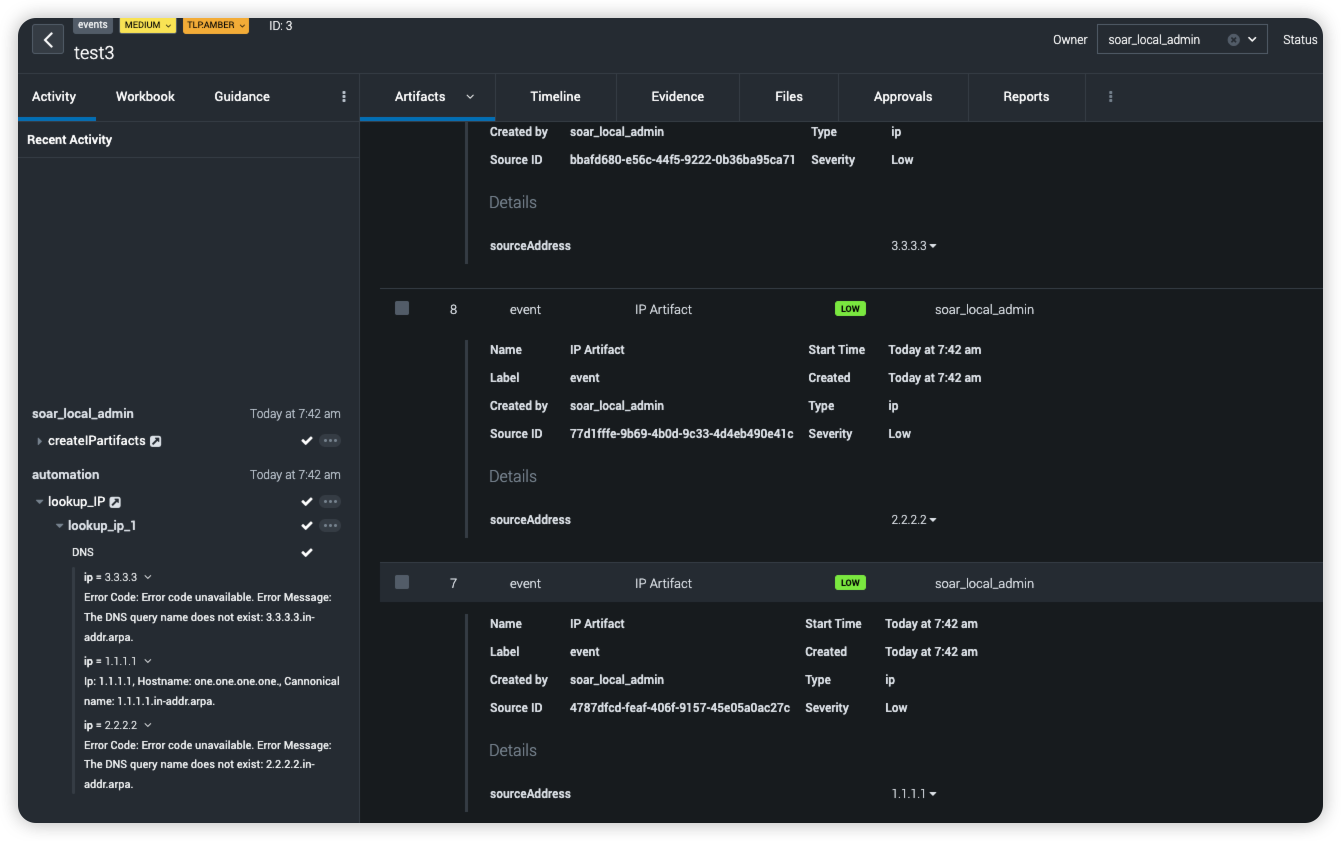Open lookup_IP playbook external link icon
The image size is (1341, 841).
click(x=115, y=502)
